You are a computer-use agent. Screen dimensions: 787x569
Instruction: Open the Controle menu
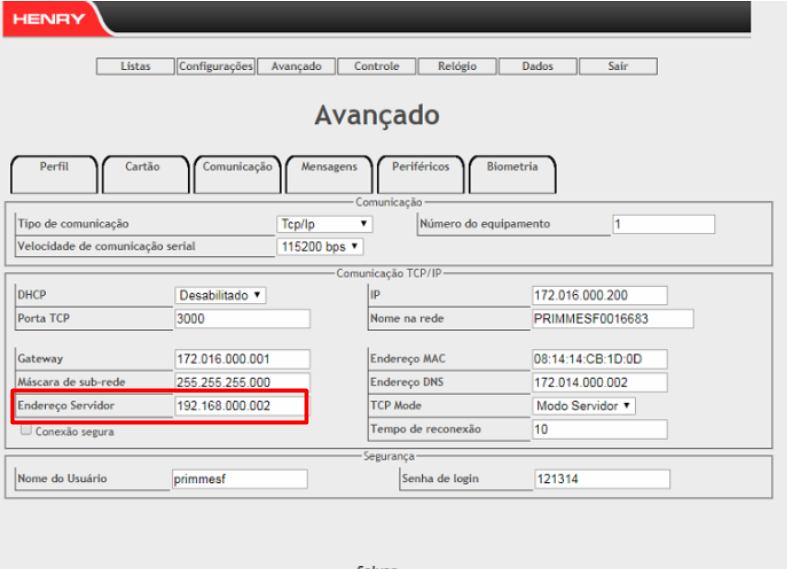coord(376,66)
